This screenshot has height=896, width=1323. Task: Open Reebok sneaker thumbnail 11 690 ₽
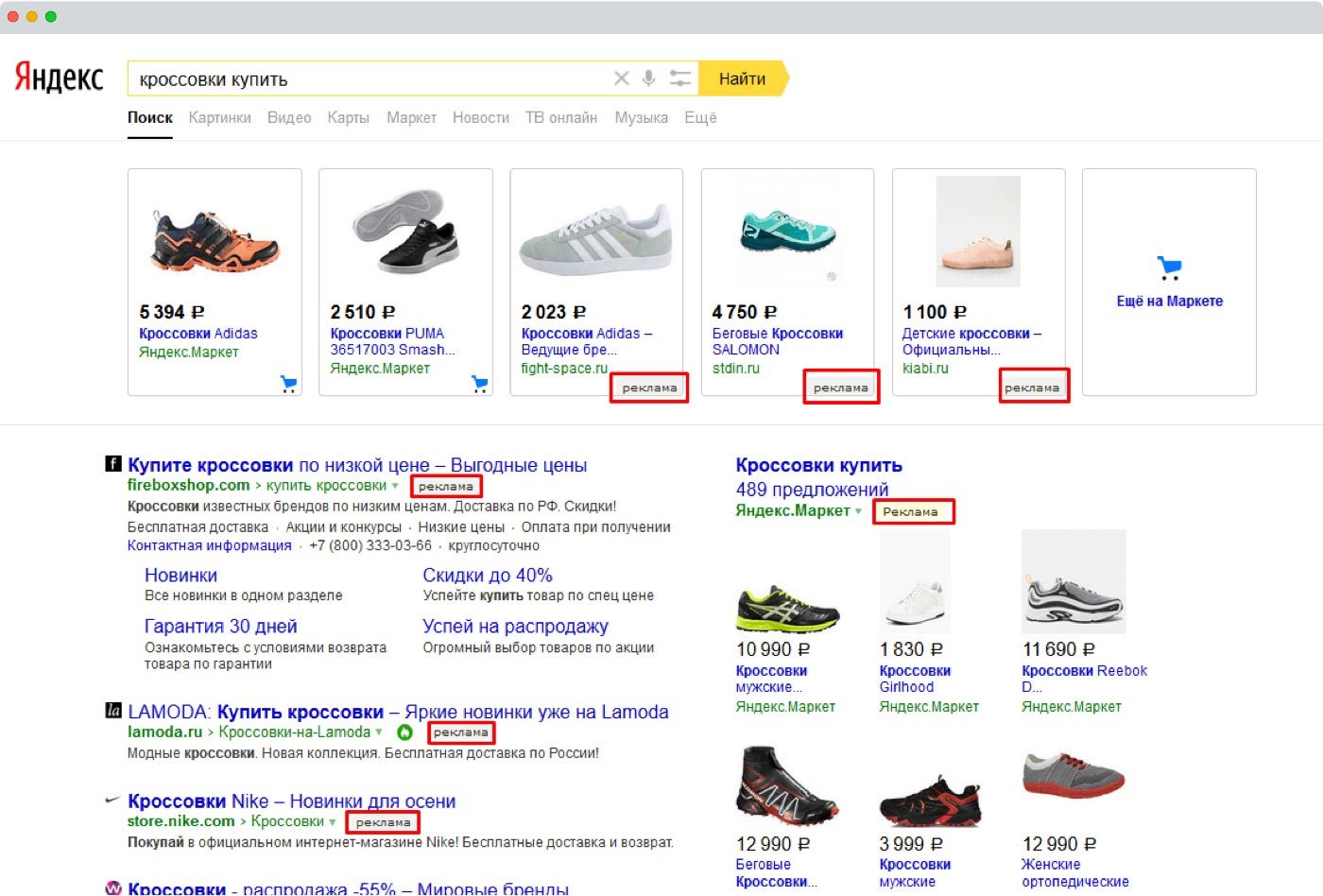click(1074, 581)
